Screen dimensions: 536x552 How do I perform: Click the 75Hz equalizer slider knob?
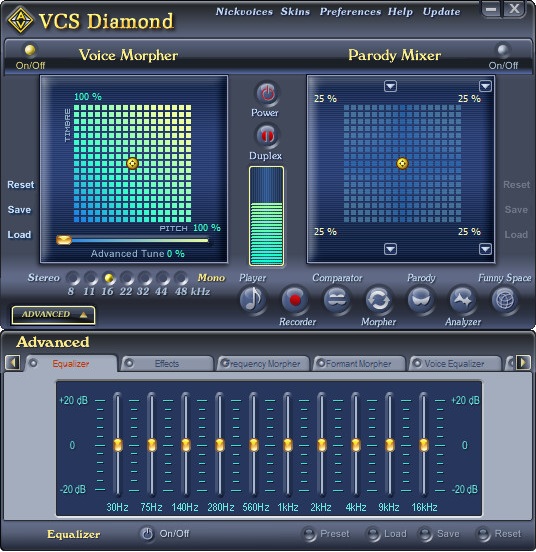(x=152, y=445)
